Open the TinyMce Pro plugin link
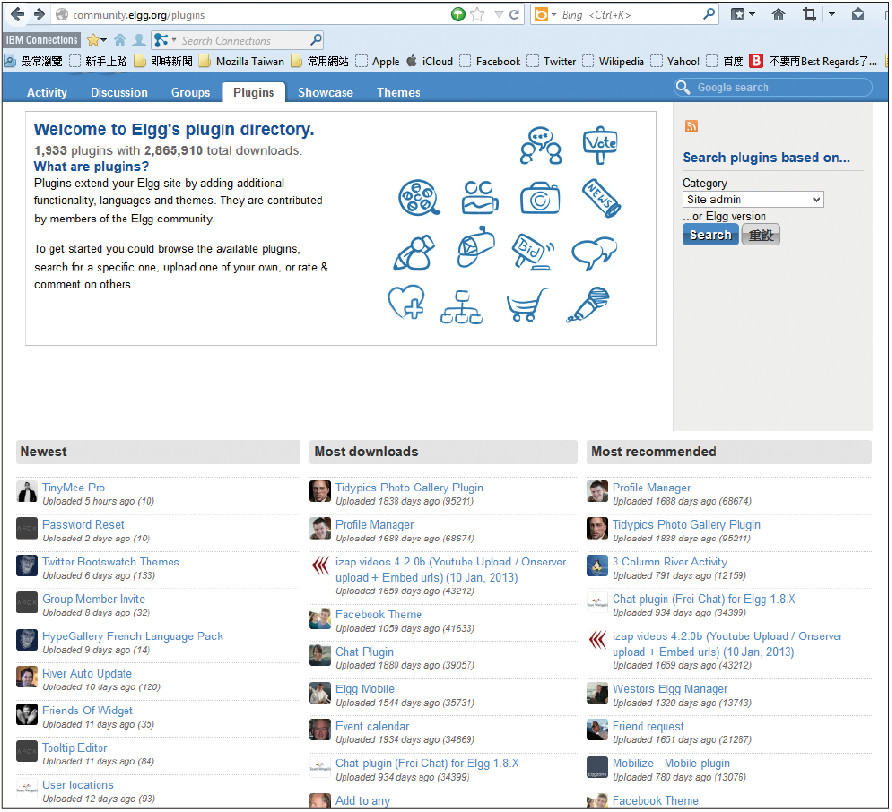This screenshot has width=892, height=812. (x=73, y=488)
